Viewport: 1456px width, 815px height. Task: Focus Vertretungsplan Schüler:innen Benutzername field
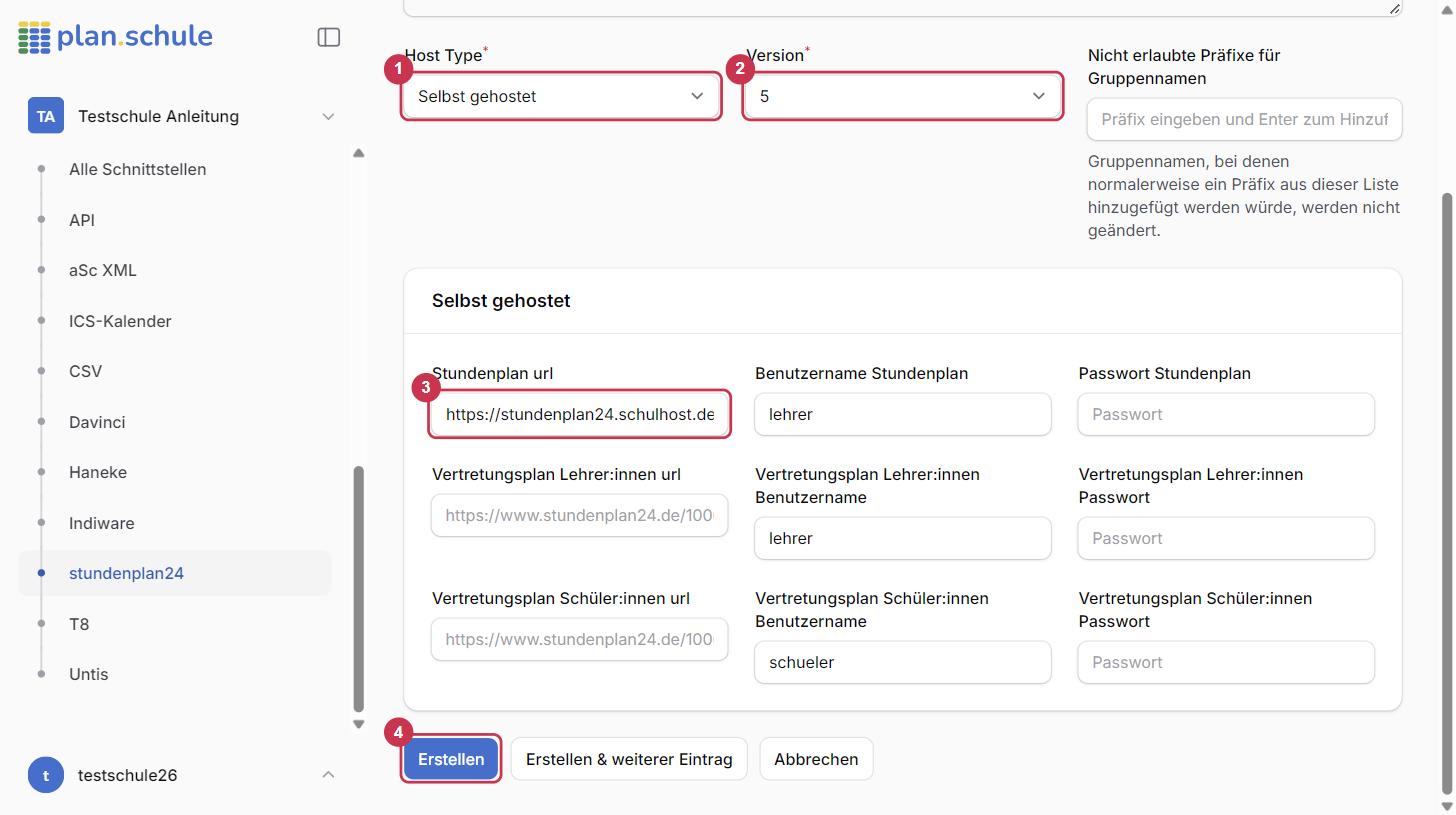tap(903, 662)
